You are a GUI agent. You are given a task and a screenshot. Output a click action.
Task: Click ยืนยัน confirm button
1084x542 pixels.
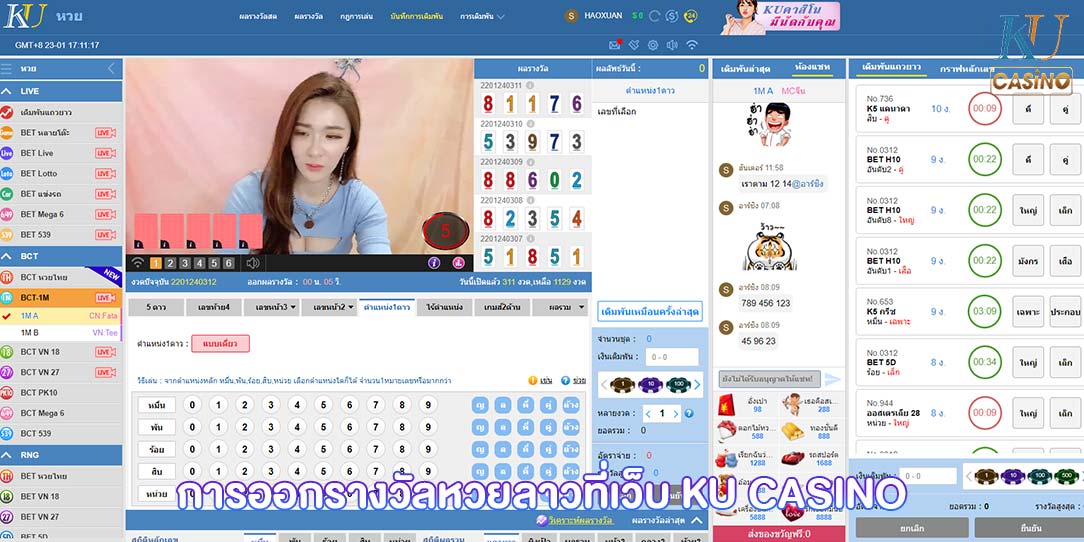[x=1030, y=528]
